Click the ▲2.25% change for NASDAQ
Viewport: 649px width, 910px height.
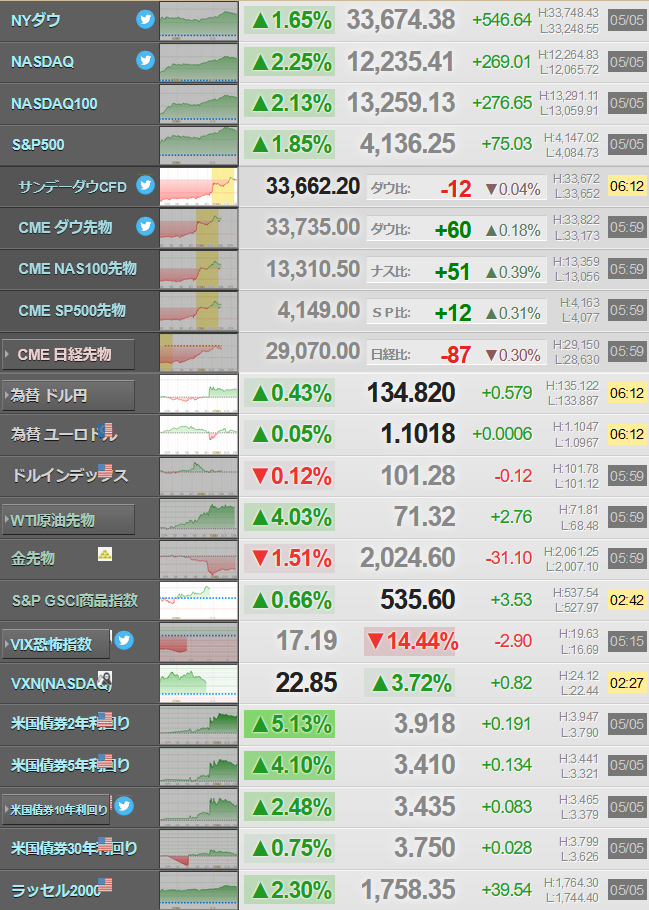290,62
